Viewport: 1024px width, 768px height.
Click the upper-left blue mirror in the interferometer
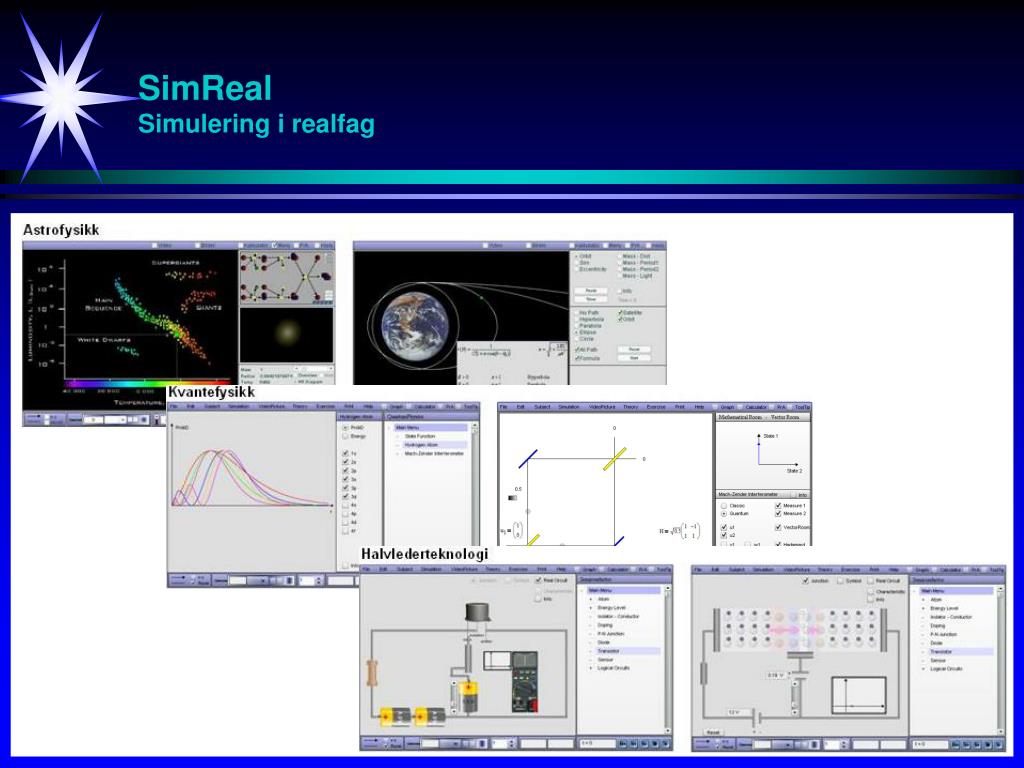coord(528,458)
